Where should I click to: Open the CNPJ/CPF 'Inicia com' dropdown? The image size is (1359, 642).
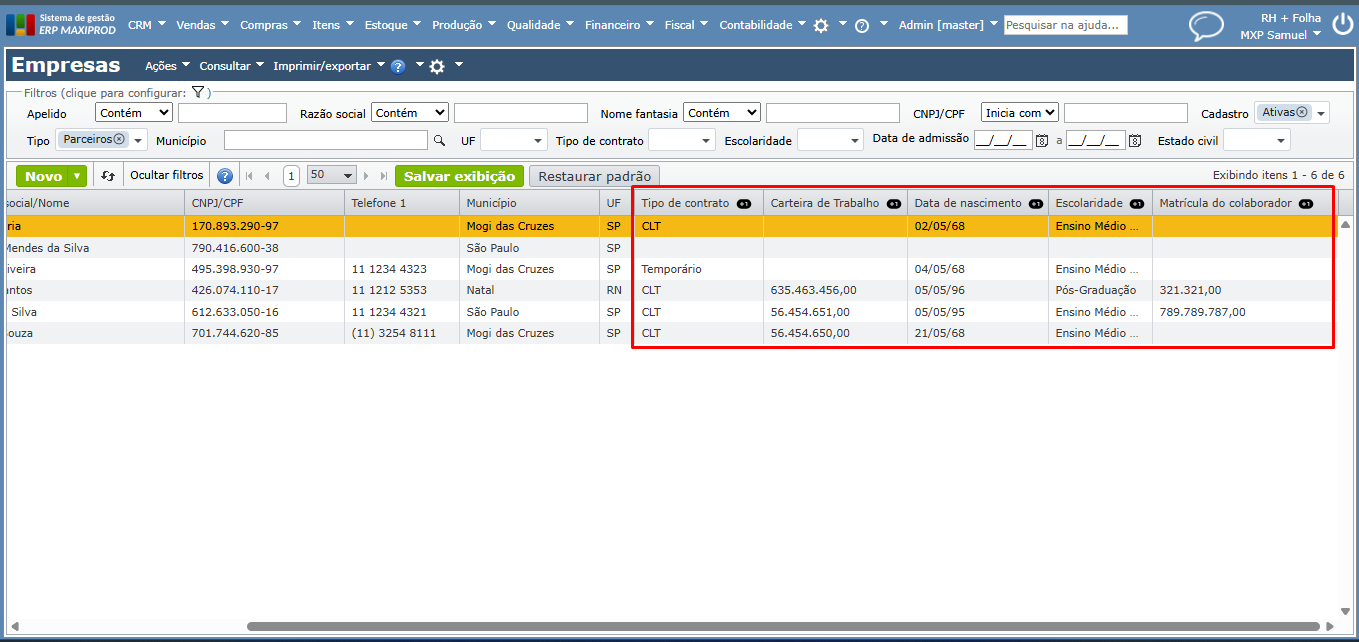click(1019, 113)
